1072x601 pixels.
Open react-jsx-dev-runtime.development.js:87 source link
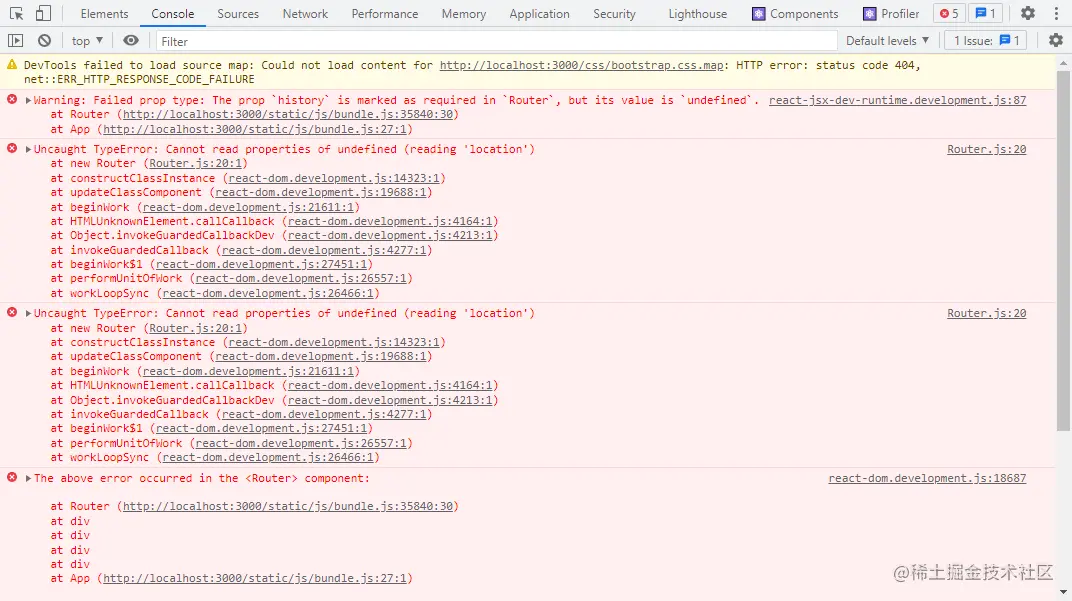[x=897, y=100]
